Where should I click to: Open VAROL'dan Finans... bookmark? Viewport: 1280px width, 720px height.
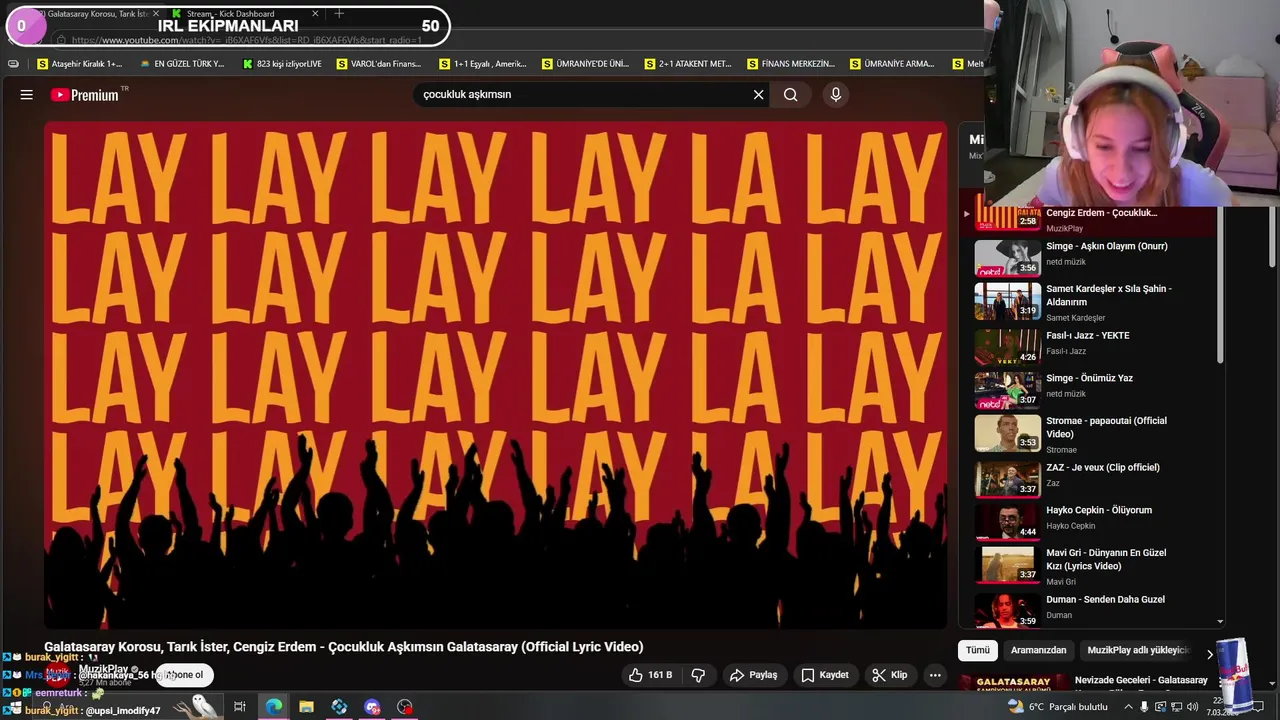[x=379, y=64]
